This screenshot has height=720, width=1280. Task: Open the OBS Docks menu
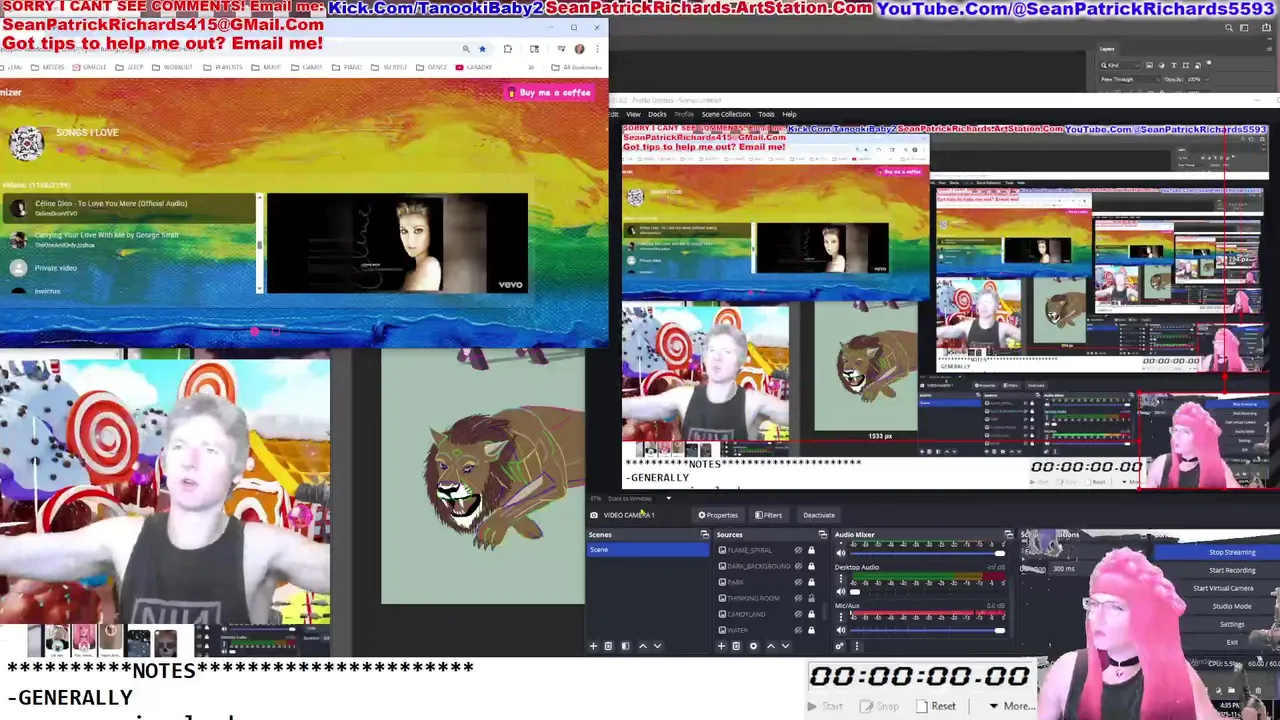(x=657, y=114)
